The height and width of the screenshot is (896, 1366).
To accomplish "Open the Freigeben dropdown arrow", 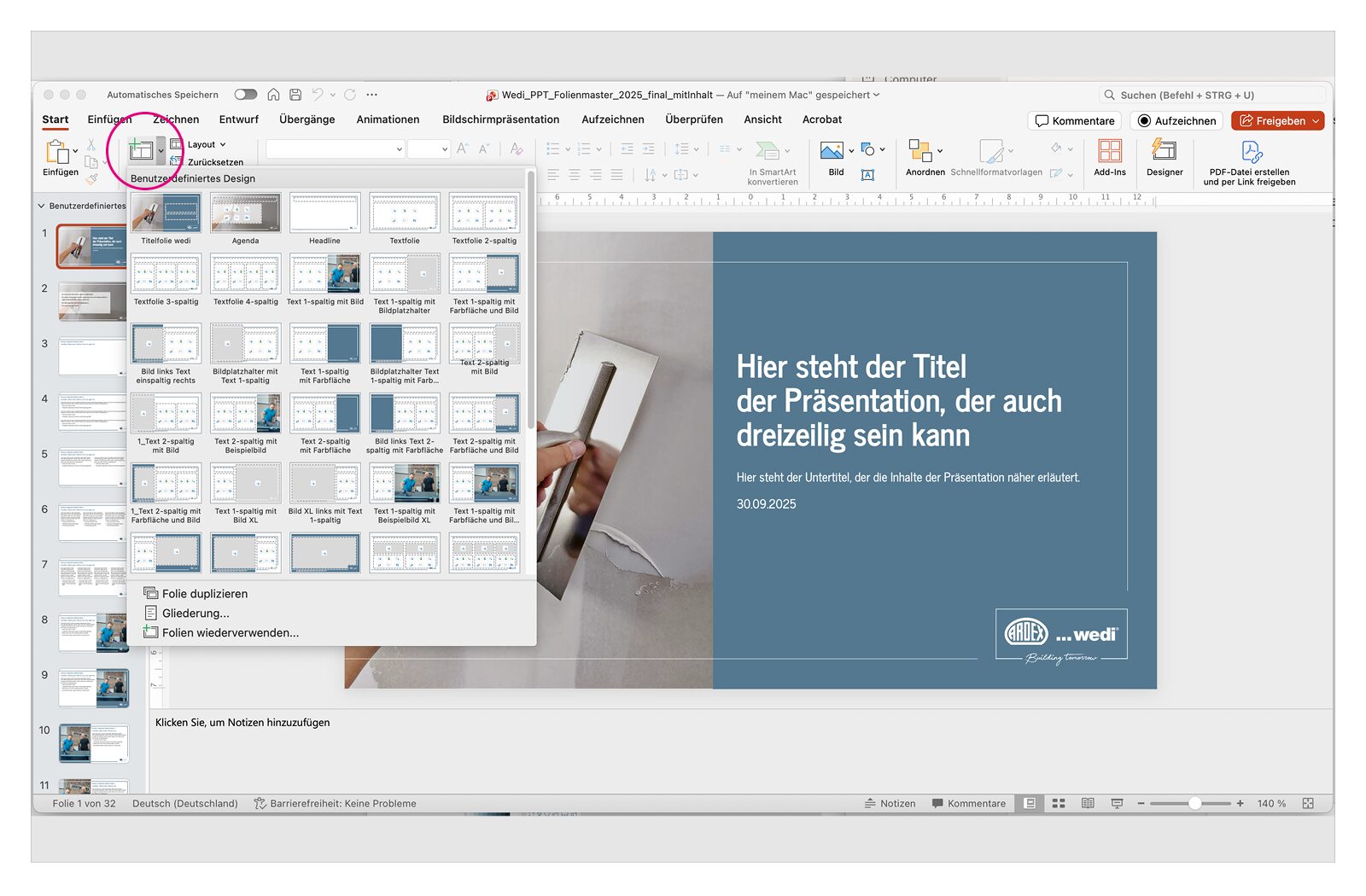I will 1316,121.
